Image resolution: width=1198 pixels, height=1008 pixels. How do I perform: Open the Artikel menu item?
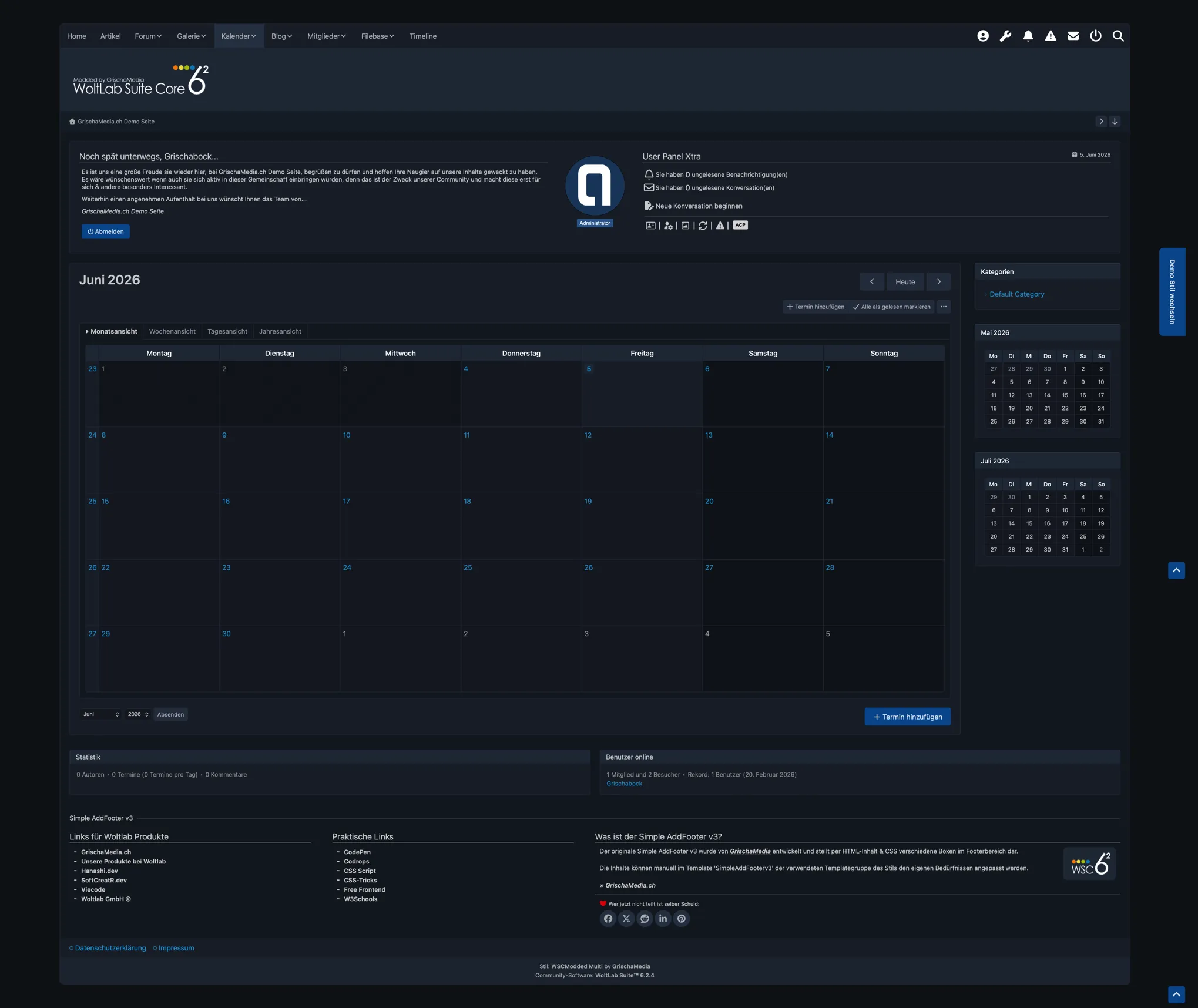pos(110,36)
